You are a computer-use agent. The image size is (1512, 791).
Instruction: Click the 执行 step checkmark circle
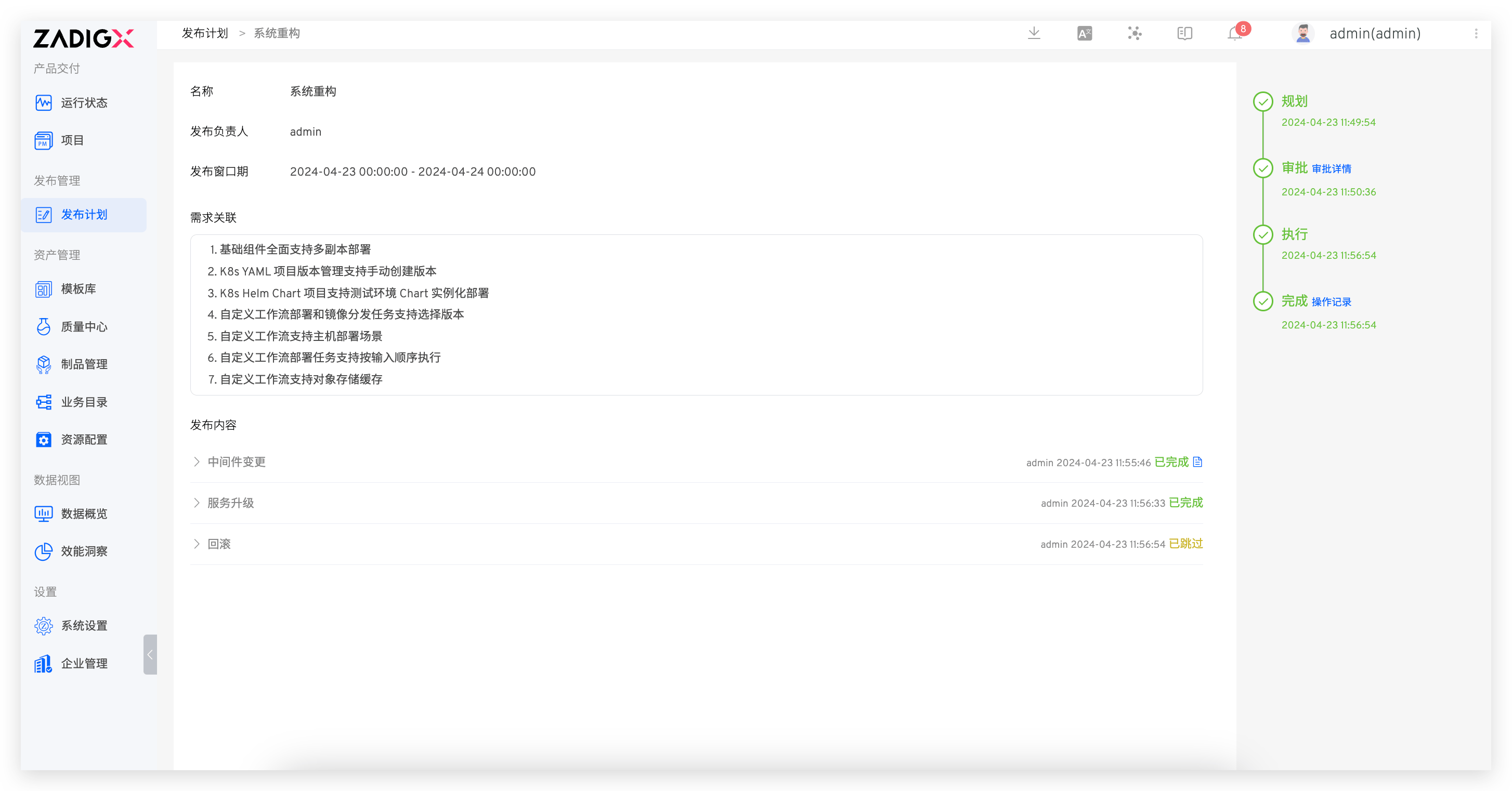click(x=1262, y=235)
